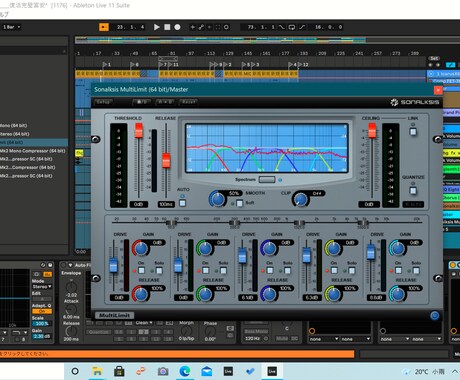Click the red CEILING fader handle
Viewport: 460px width, 380px height.
point(372,130)
